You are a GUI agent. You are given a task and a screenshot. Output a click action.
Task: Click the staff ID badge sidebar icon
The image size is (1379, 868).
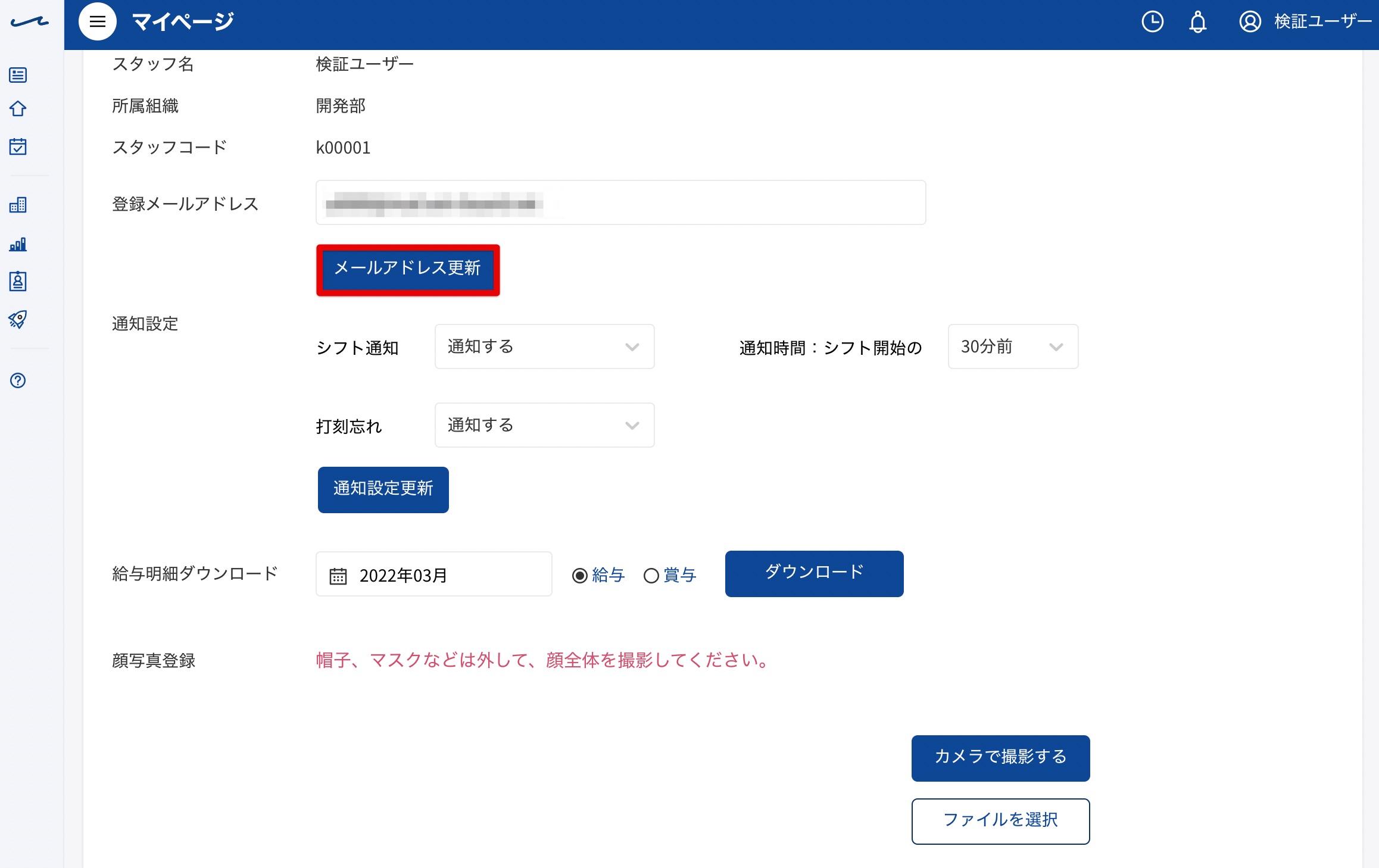(x=18, y=281)
